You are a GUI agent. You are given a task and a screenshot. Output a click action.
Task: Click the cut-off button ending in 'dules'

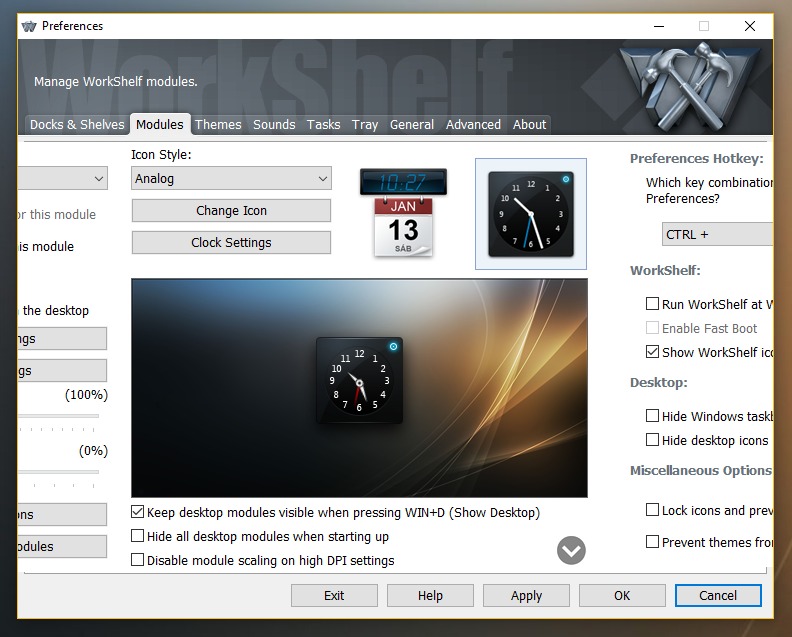click(62, 547)
